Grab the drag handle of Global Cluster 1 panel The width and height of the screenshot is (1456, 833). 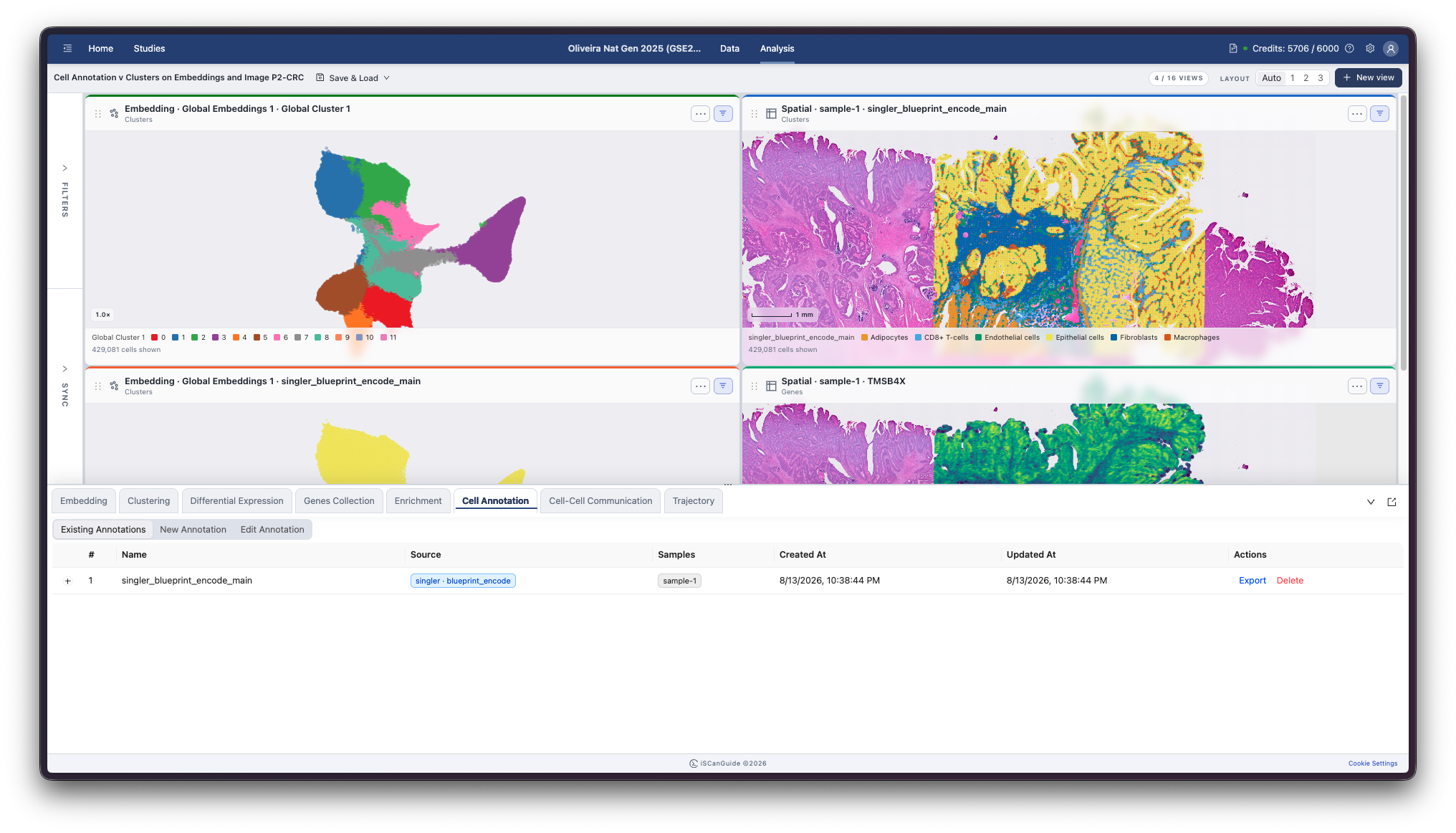pos(98,113)
